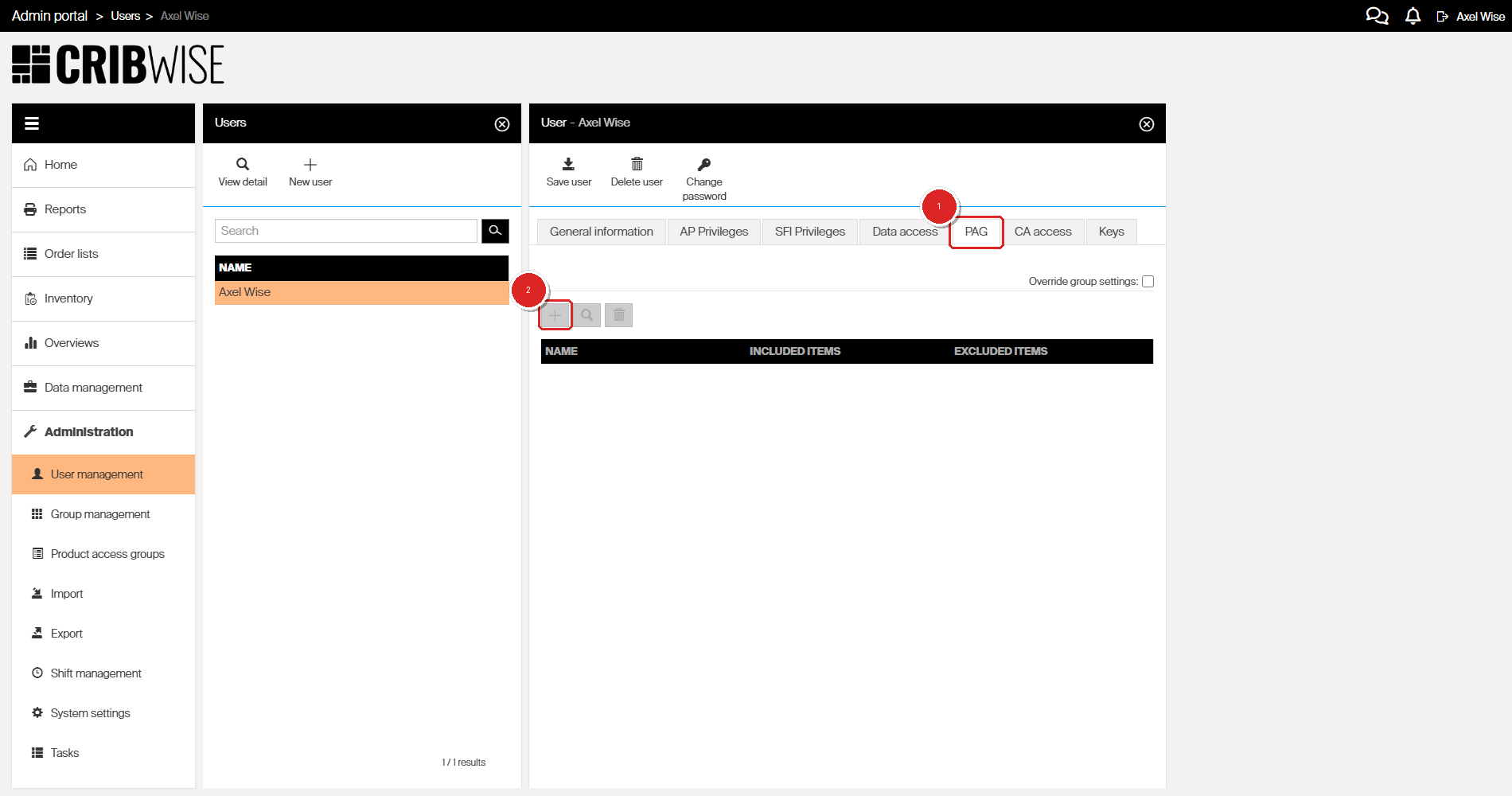Close the Users panel

pos(502,124)
